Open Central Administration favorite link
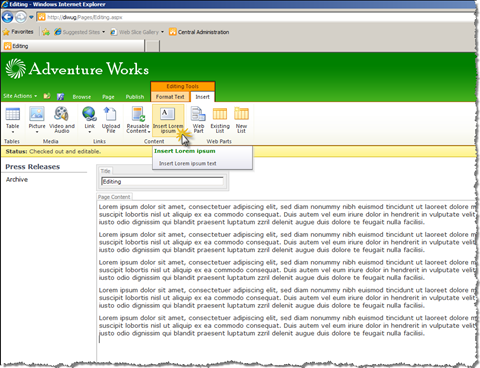Image resolution: width=480 pixels, height=368 pixels. [x=199, y=32]
